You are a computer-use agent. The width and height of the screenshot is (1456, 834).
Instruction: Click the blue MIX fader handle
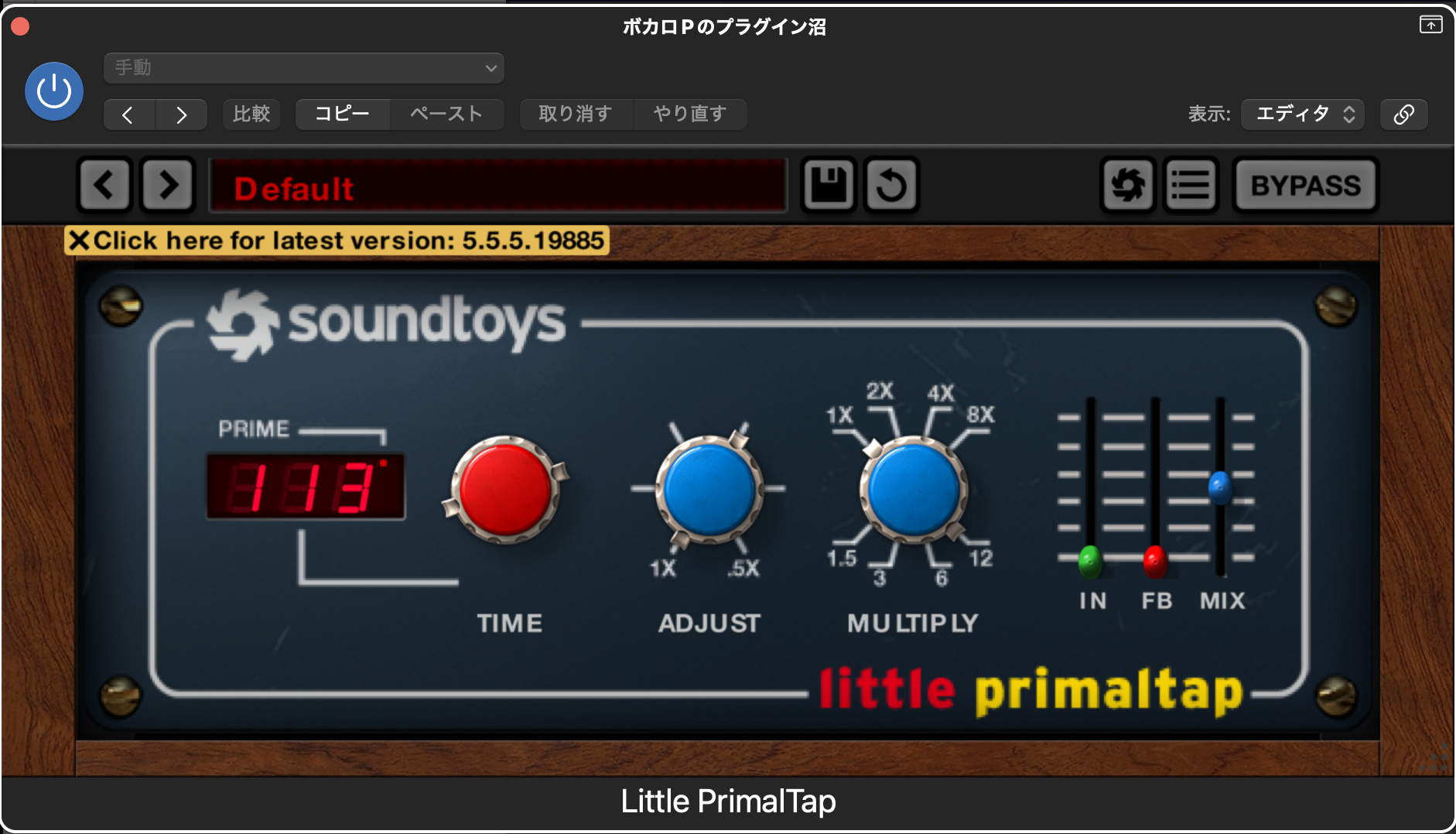point(1220,487)
